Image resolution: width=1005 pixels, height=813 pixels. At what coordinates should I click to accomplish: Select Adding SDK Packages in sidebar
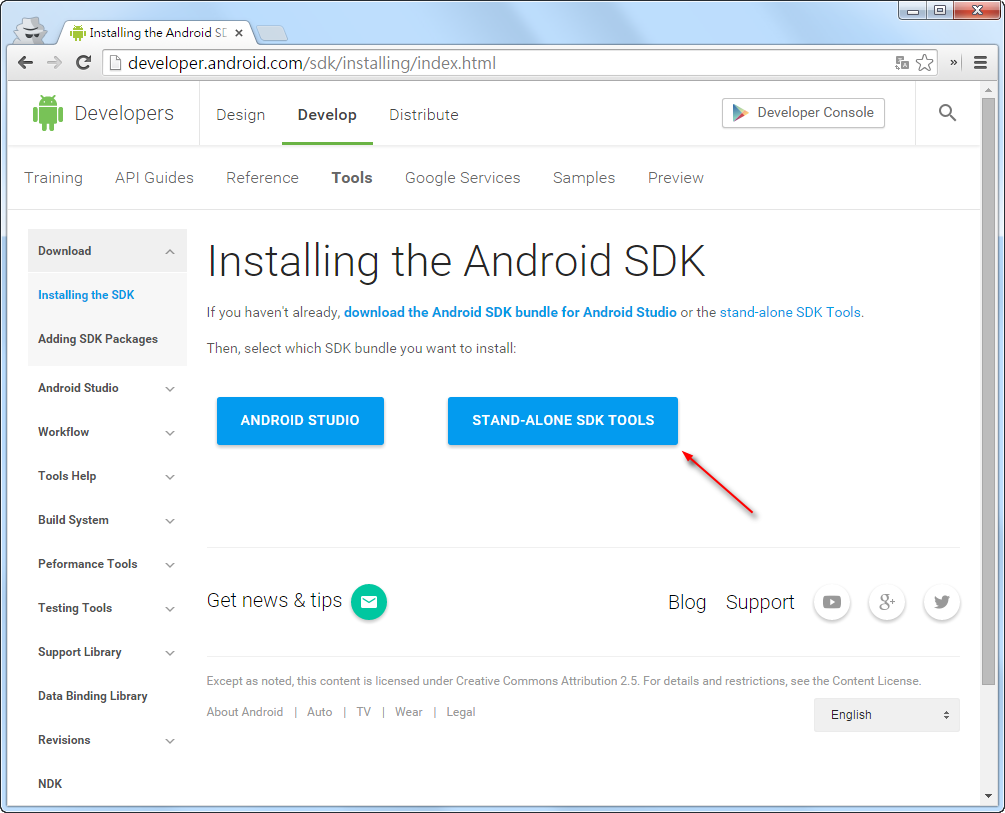97,339
